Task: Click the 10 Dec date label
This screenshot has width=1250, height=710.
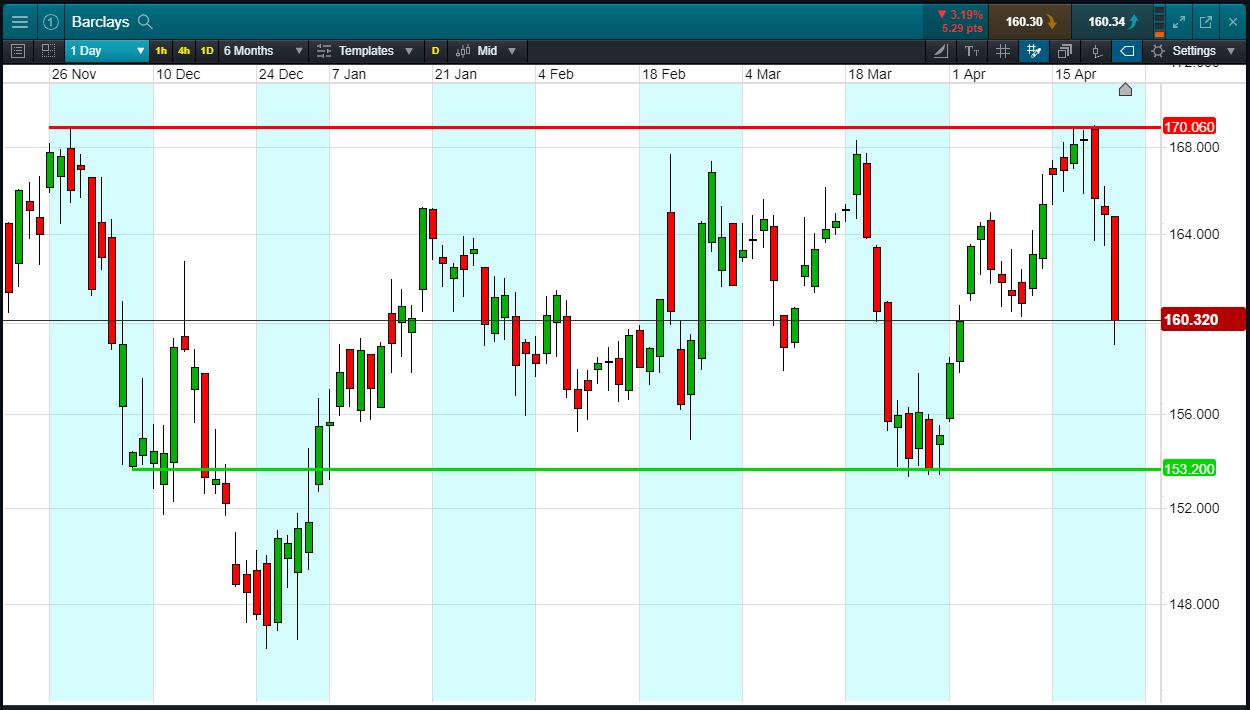Action: tap(178, 74)
